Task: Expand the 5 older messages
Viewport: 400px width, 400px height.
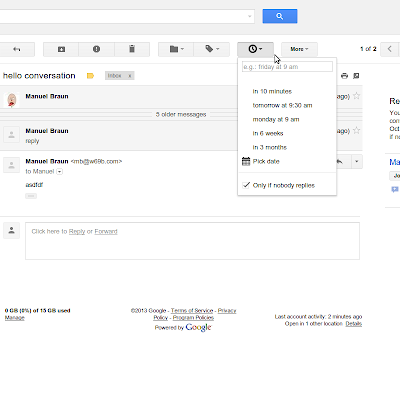Action: click(x=181, y=114)
